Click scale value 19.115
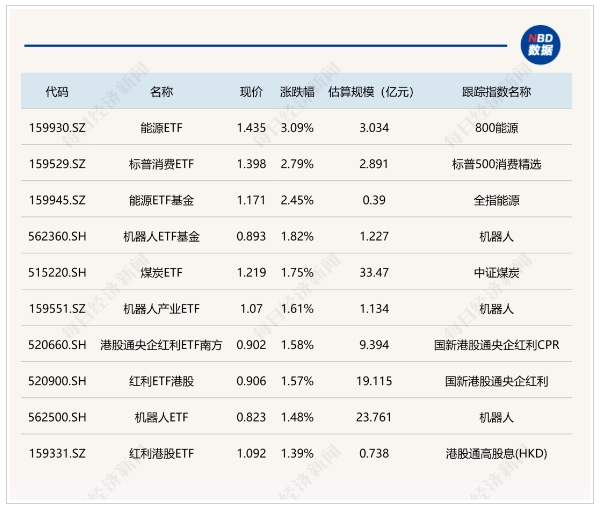Viewport: 602px width, 509px height. click(x=374, y=381)
